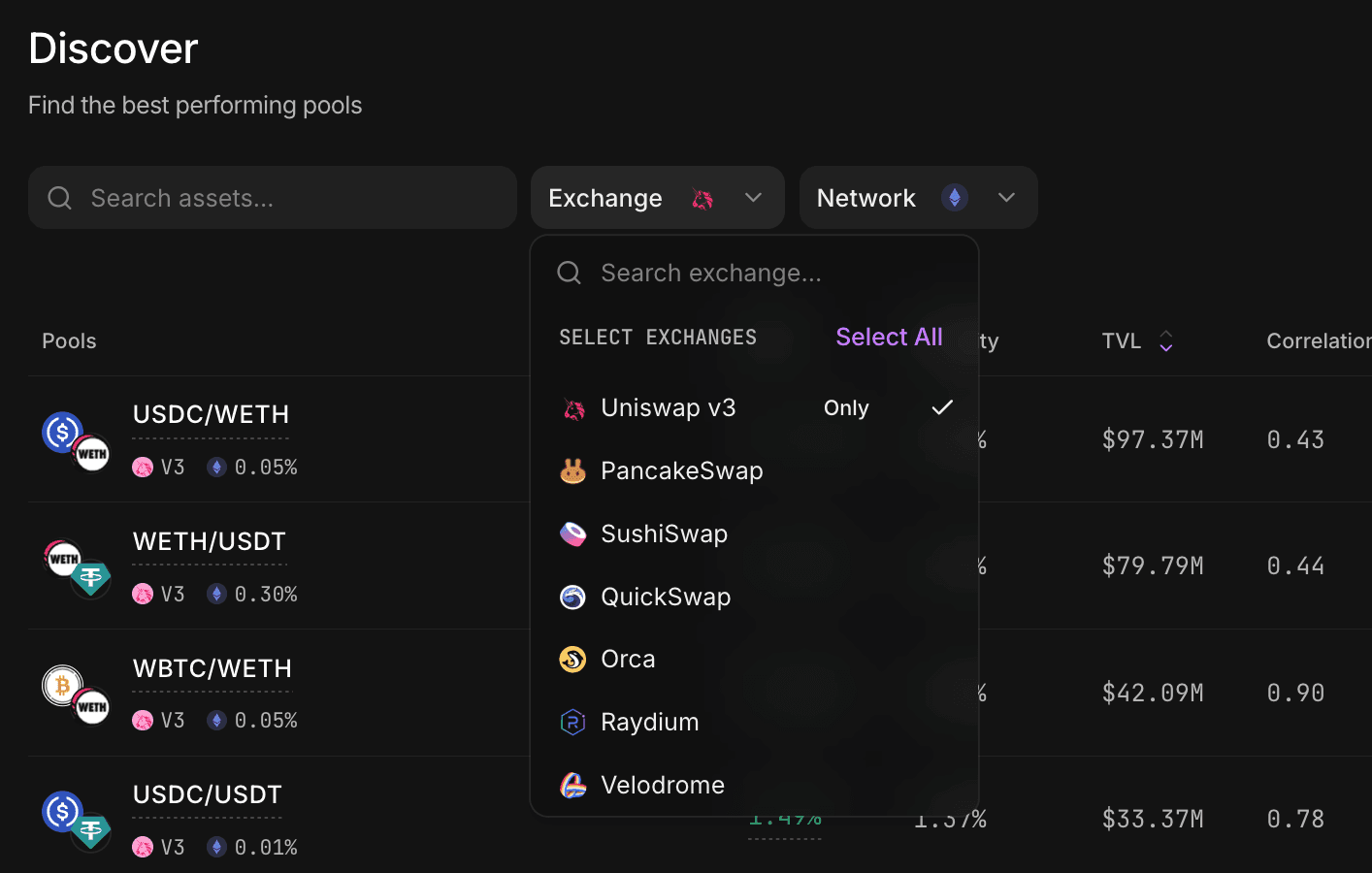Image resolution: width=1372 pixels, height=873 pixels.
Task: Click the Velodrome logo icon
Action: (x=573, y=786)
